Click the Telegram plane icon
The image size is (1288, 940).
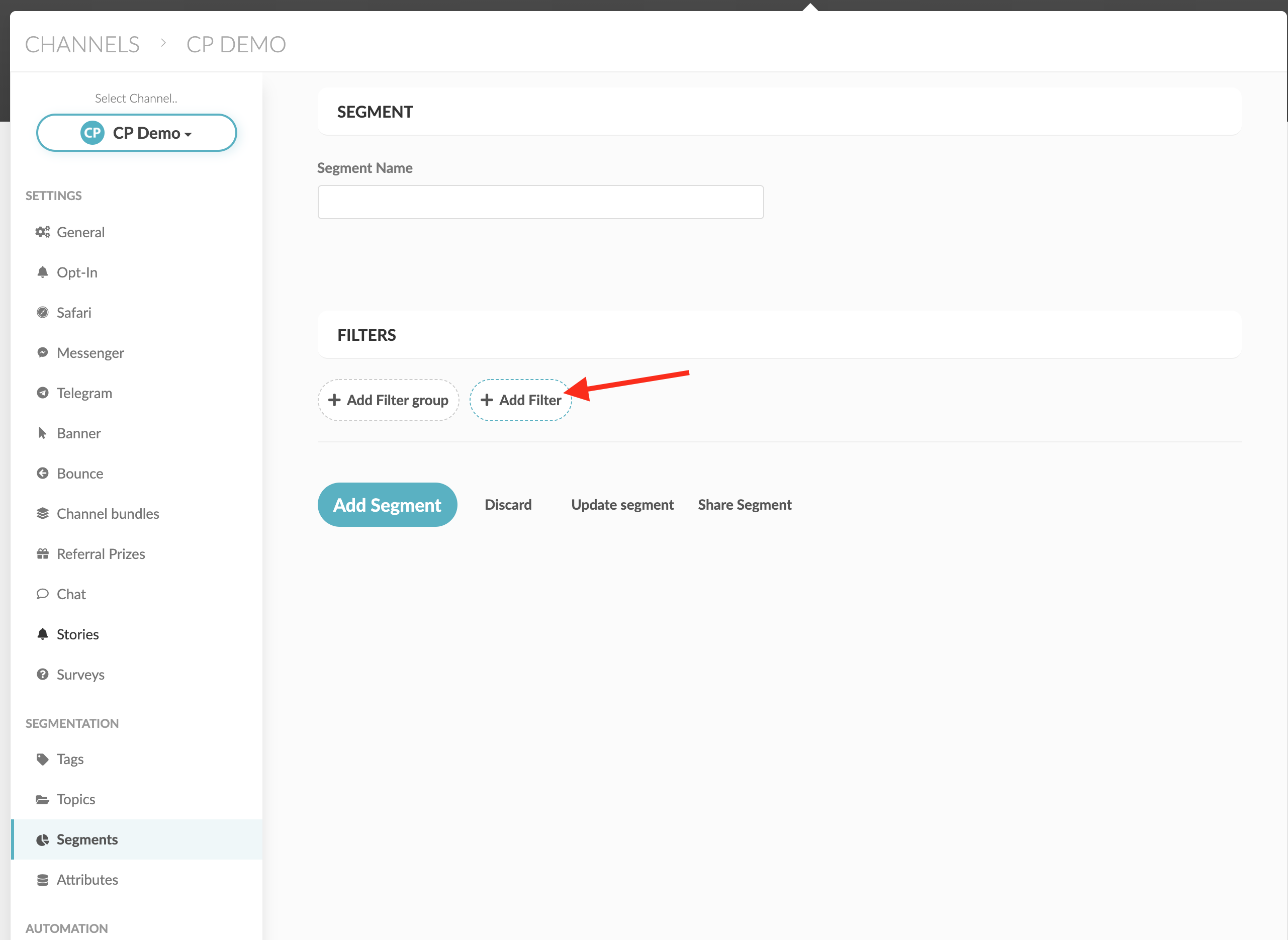pos(43,393)
